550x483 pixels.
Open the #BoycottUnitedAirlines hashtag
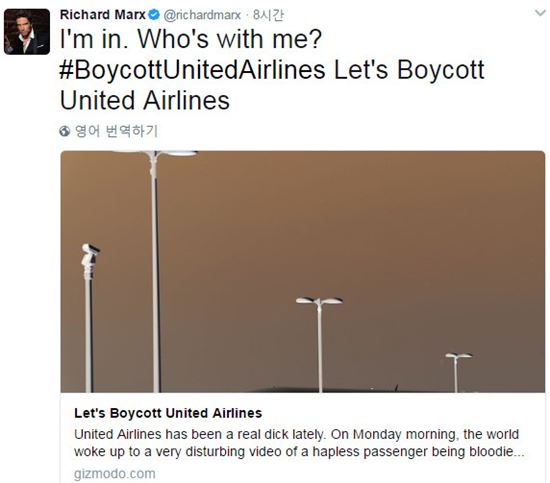(193, 70)
